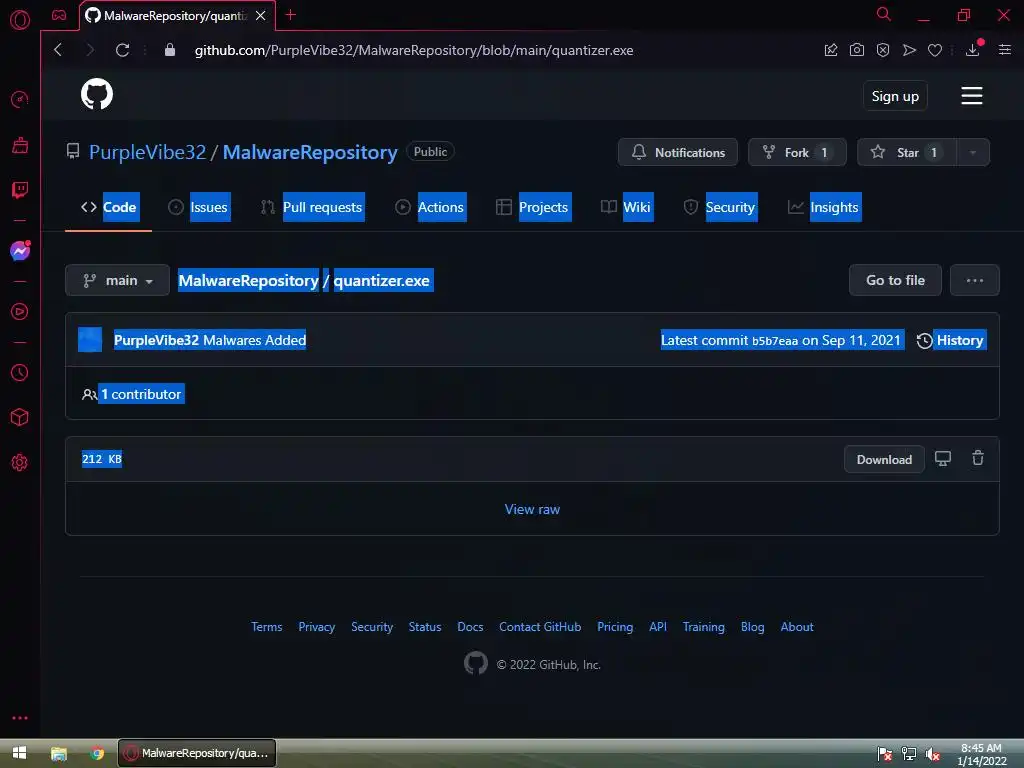Open search tabs magnifier icon
The height and width of the screenshot is (768, 1024).
pos(884,14)
